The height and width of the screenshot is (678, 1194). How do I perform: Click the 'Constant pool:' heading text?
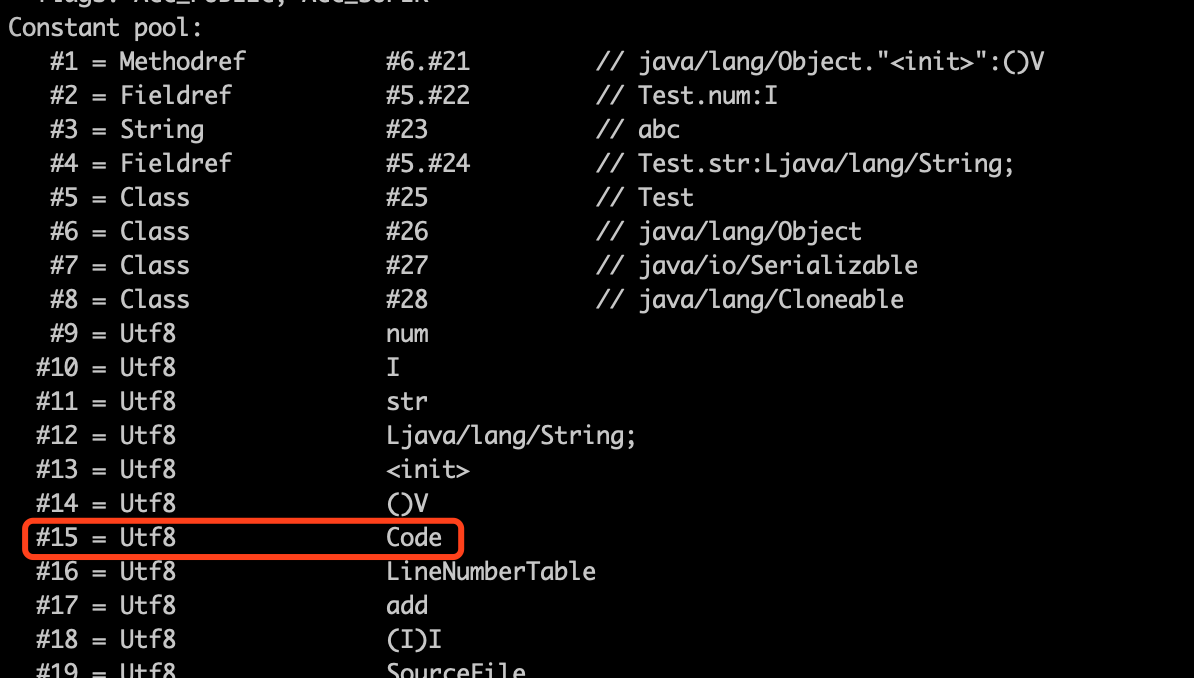[x=105, y=27]
